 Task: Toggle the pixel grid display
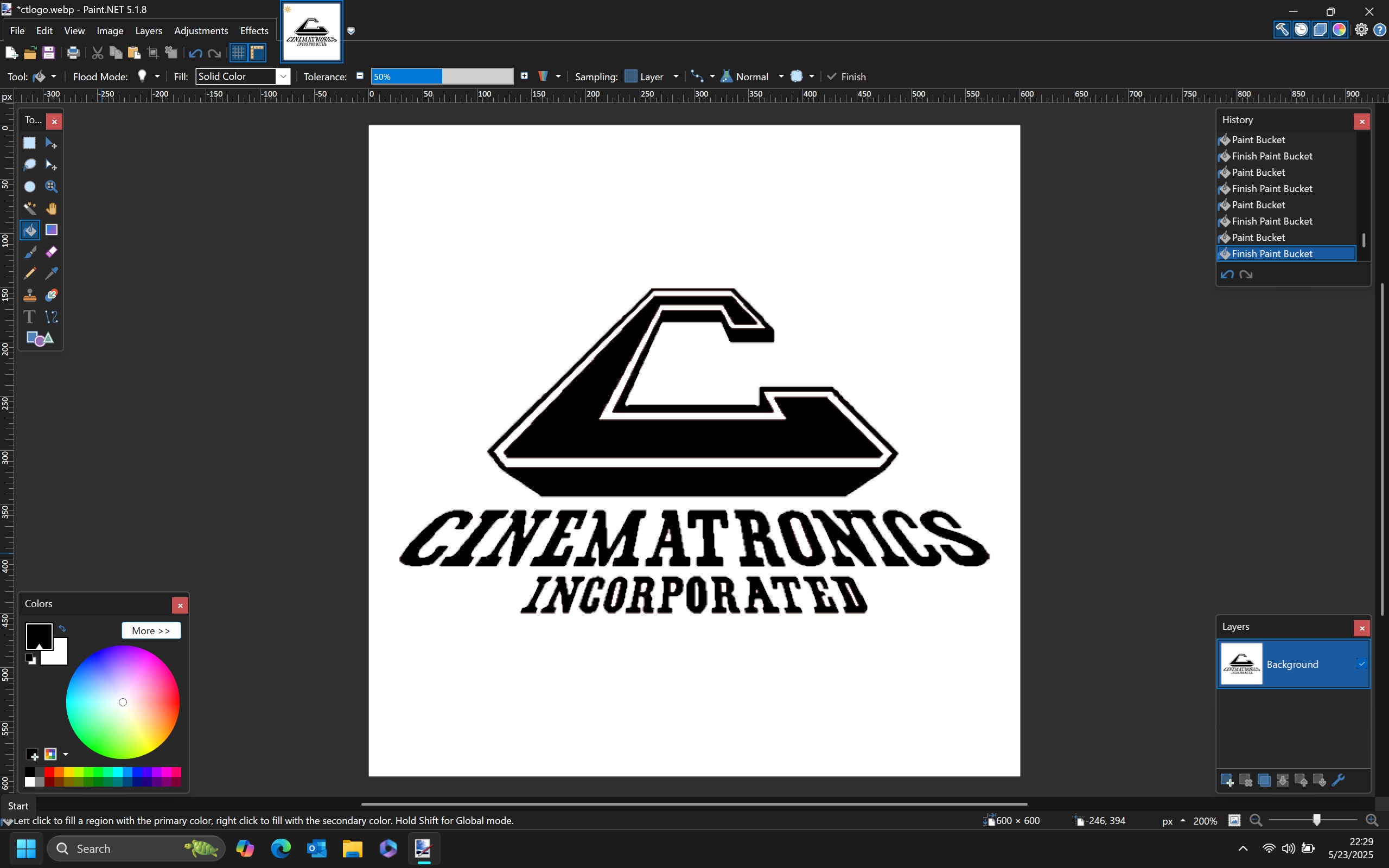click(238, 53)
